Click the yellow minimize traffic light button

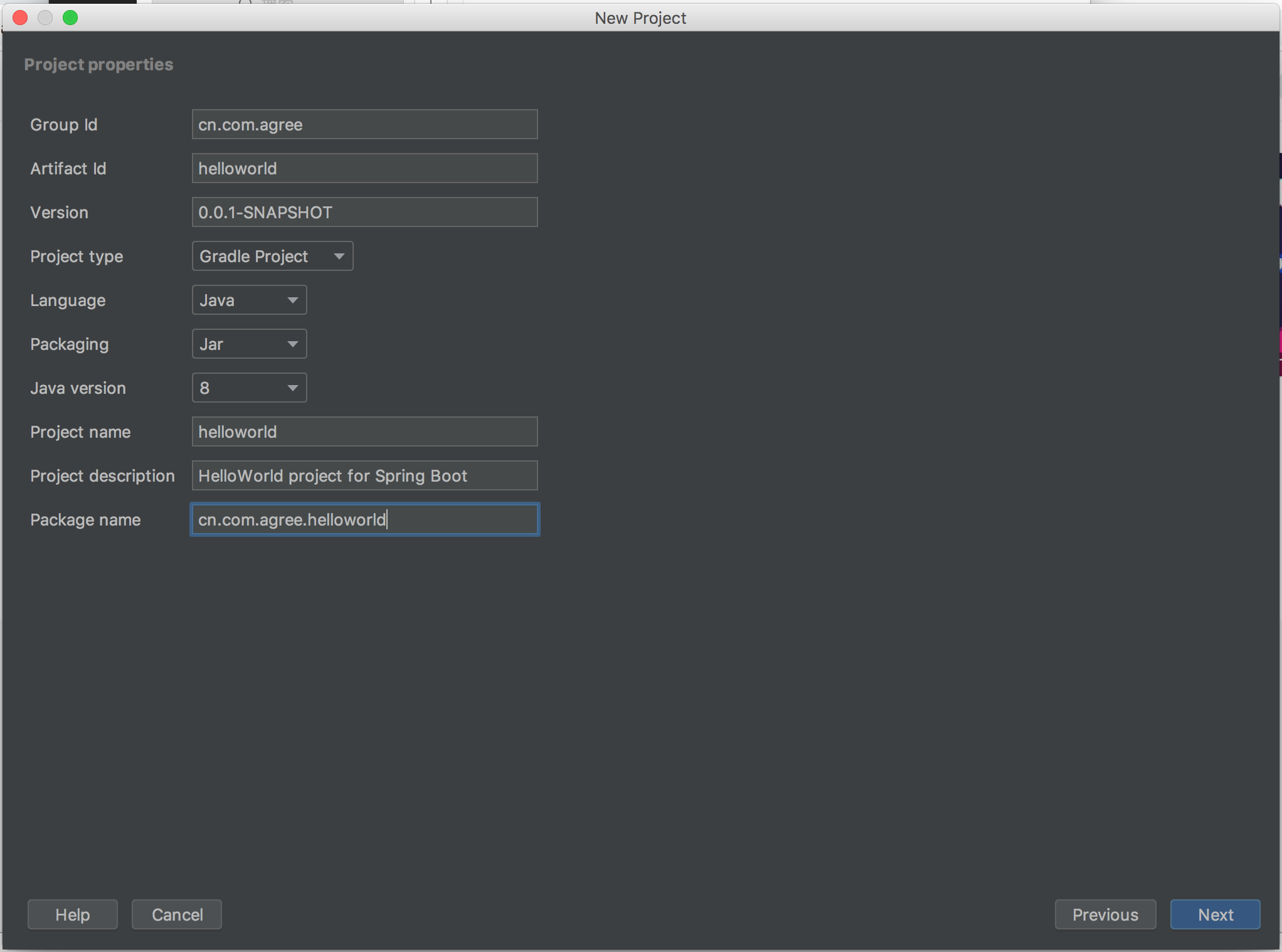click(x=45, y=18)
